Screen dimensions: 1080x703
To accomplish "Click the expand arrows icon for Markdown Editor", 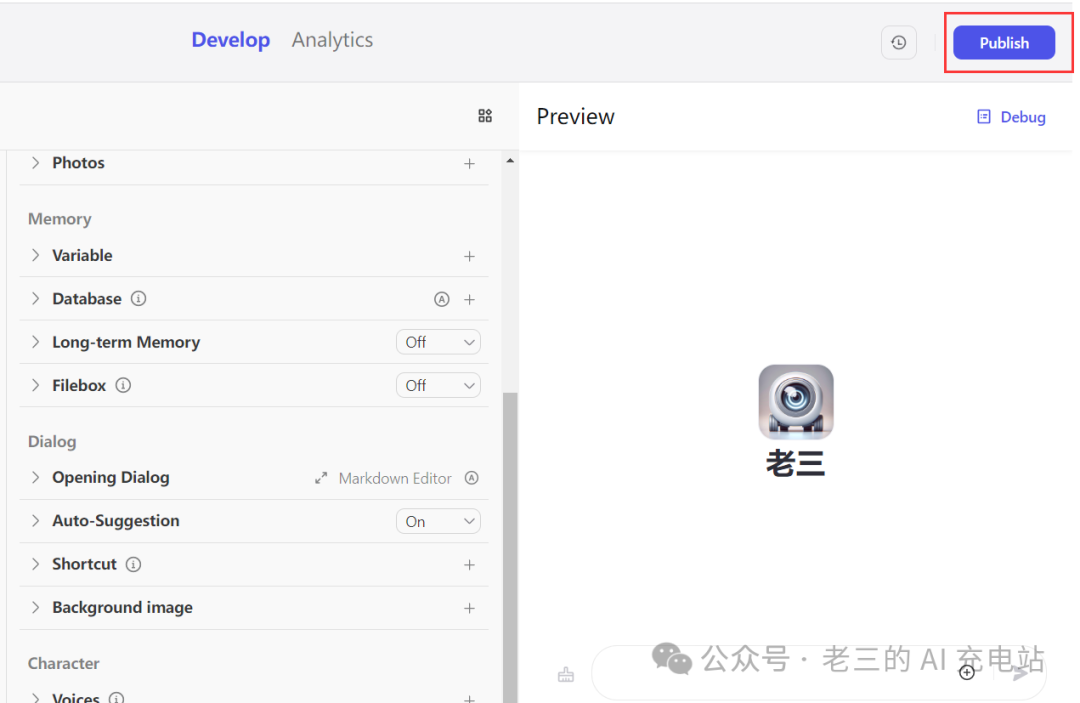I will click(321, 478).
